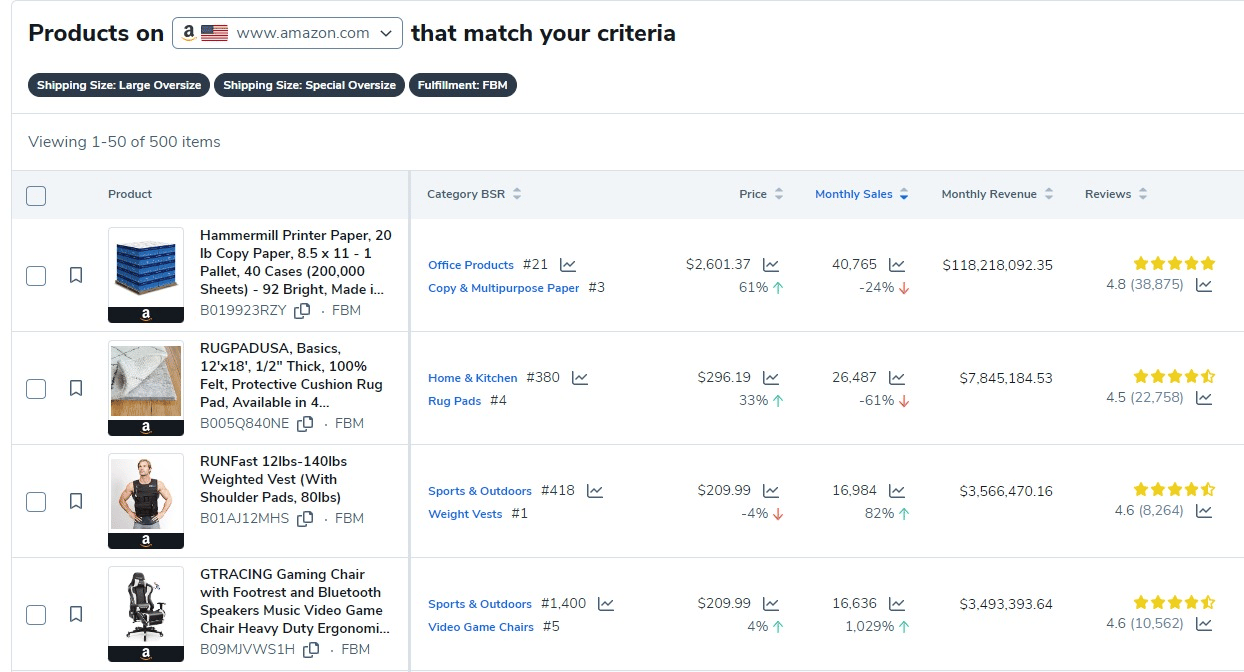Bookmark the Hammermill Printer Paper product
The width and height of the screenshot is (1244, 672).
tap(76, 275)
